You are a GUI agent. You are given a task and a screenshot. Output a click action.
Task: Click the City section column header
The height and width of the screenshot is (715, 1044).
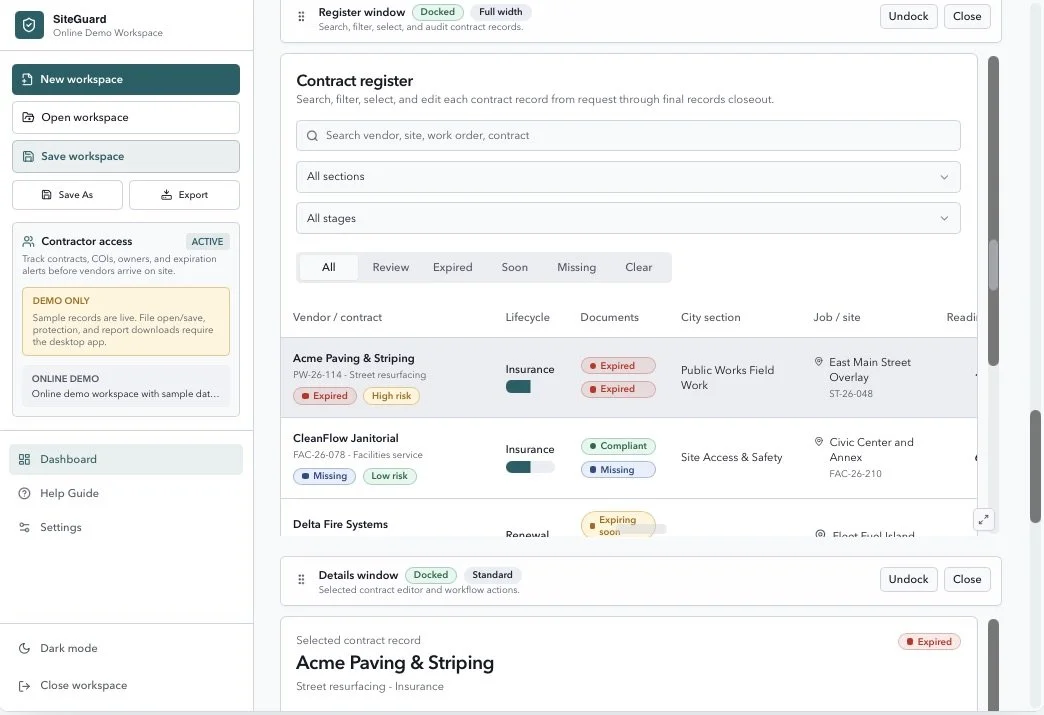710,318
